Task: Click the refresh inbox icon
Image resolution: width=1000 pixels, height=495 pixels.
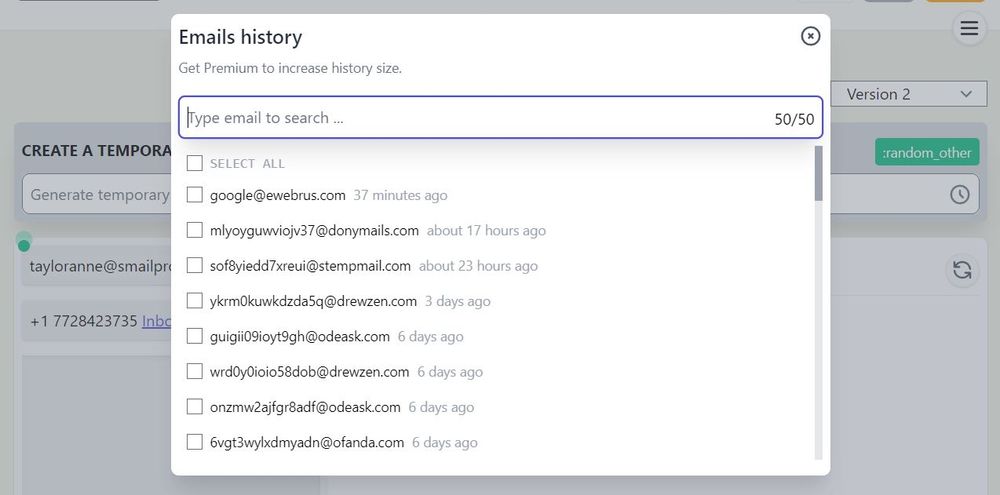Action: [962, 270]
